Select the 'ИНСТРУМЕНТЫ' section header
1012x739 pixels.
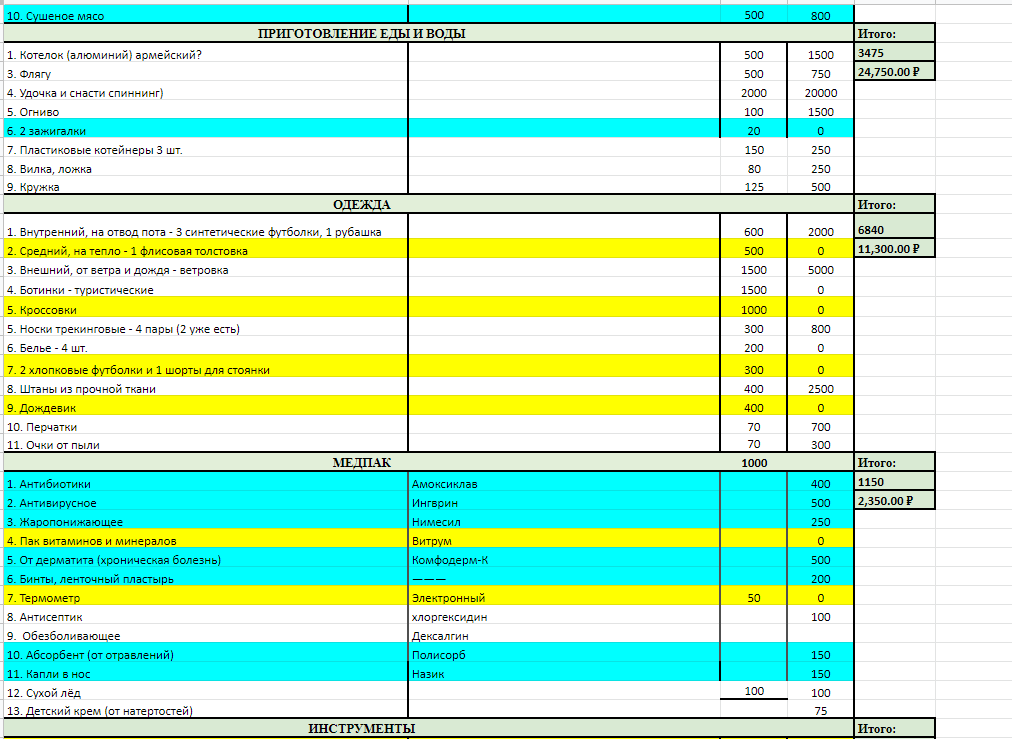[361, 729]
